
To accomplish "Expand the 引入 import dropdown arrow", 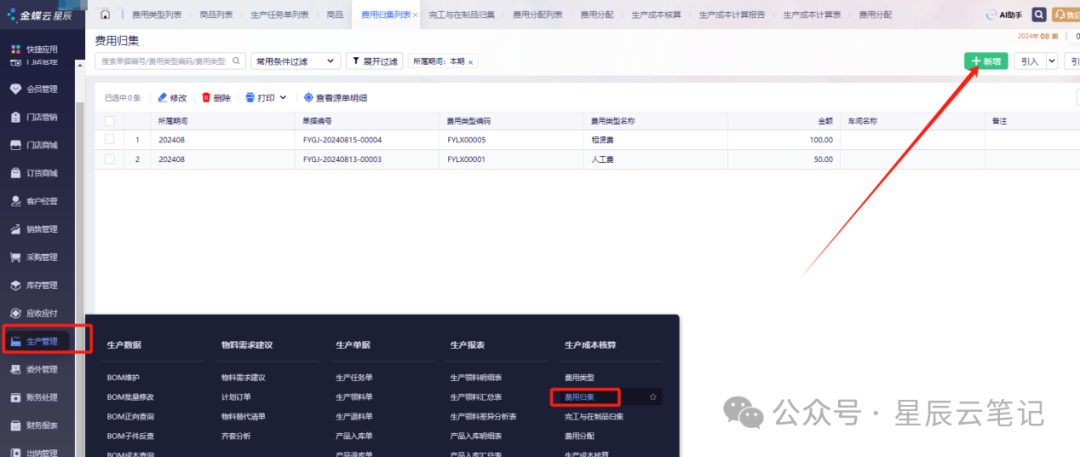I will point(1052,61).
